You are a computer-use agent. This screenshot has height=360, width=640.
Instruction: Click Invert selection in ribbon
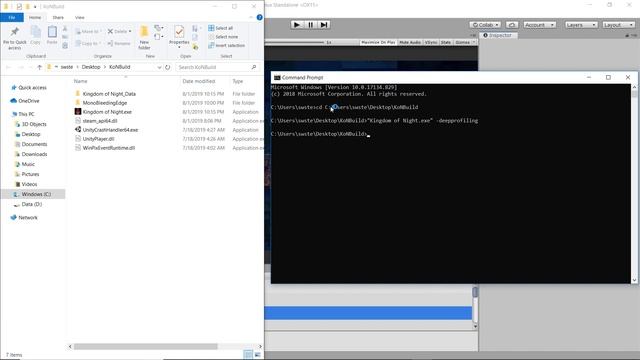click(227, 45)
